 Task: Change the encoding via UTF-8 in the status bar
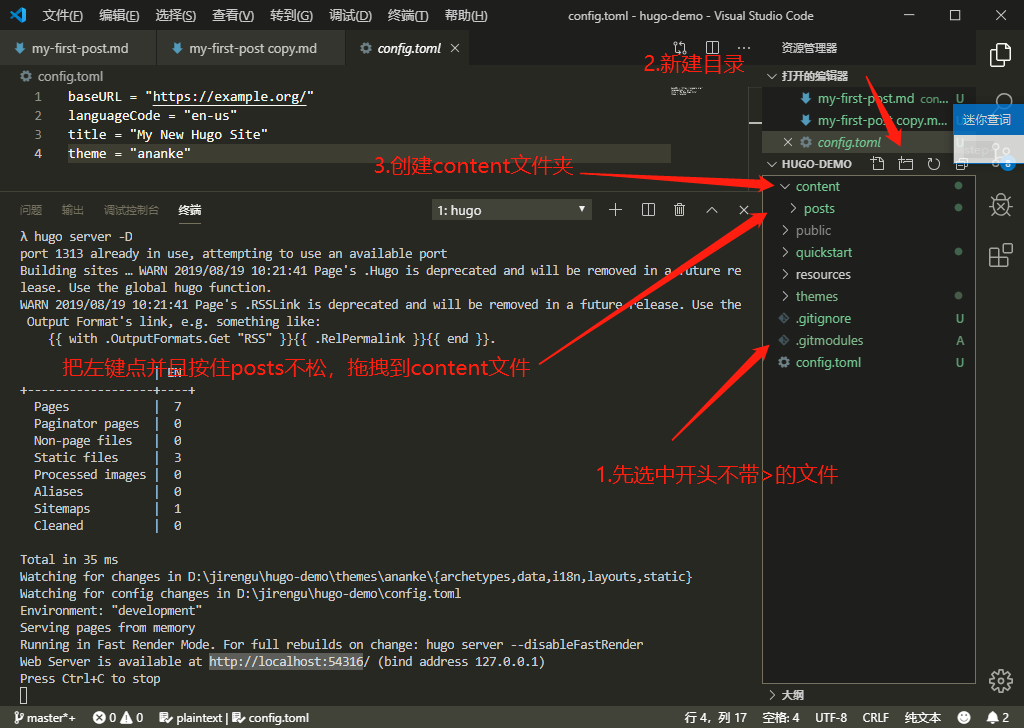pyautogui.click(x=831, y=718)
